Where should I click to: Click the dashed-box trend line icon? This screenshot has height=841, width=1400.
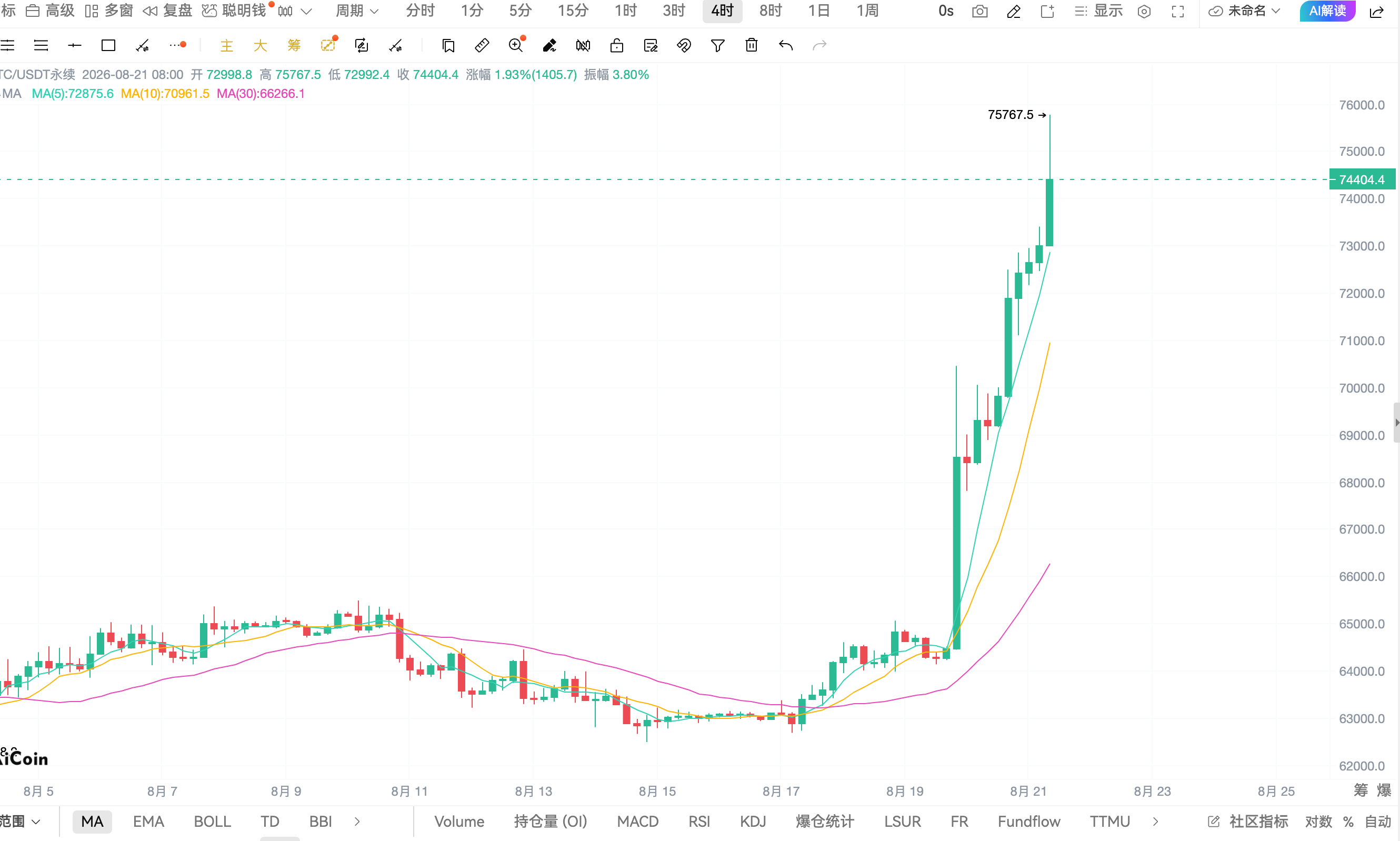pyautogui.click(x=328, y=45)
